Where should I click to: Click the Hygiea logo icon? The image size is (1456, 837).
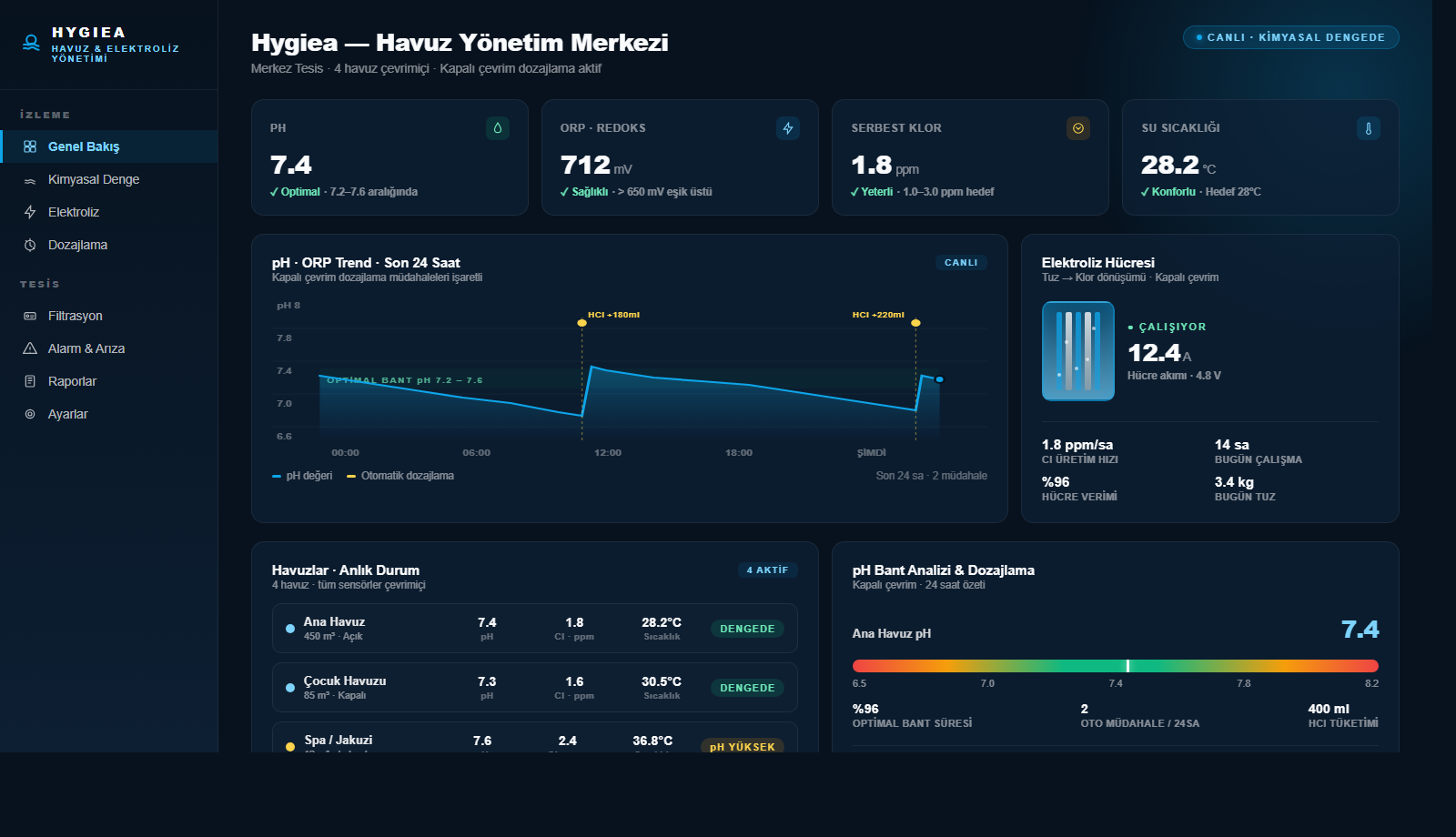point(30,40)
